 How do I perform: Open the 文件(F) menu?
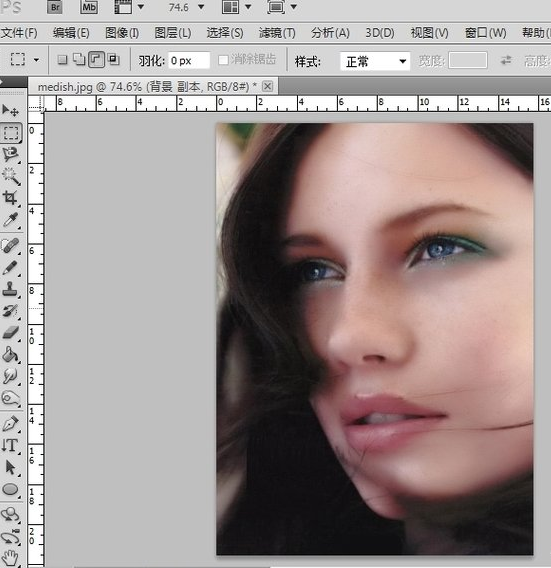[x=19, y=33]
